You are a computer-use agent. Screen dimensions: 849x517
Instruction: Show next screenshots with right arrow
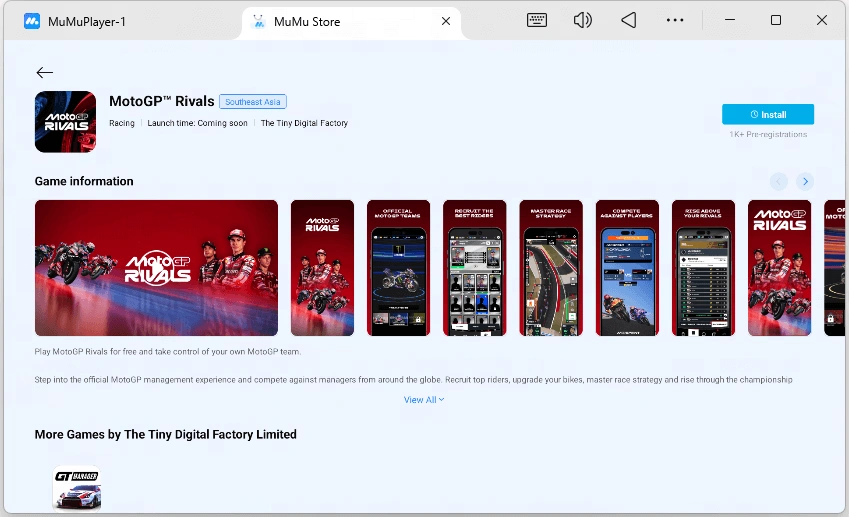[x=805, y=181]
